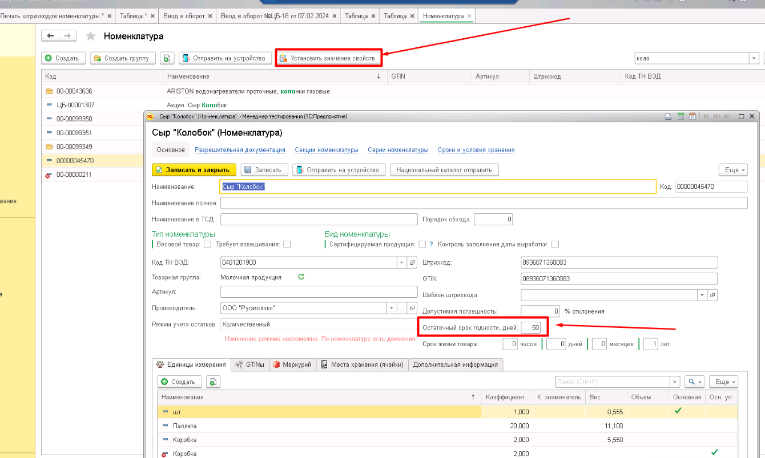Click Записать button with floppy icon
765x458 pixels.
pyautogui.click(x=264, y=170)
